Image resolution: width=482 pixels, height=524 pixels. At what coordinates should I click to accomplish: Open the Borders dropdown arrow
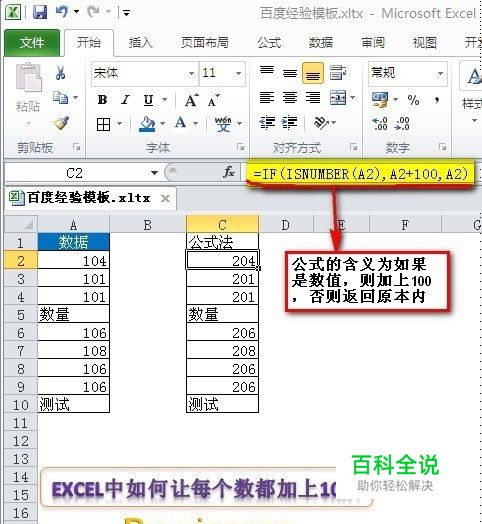pos(119,124)
